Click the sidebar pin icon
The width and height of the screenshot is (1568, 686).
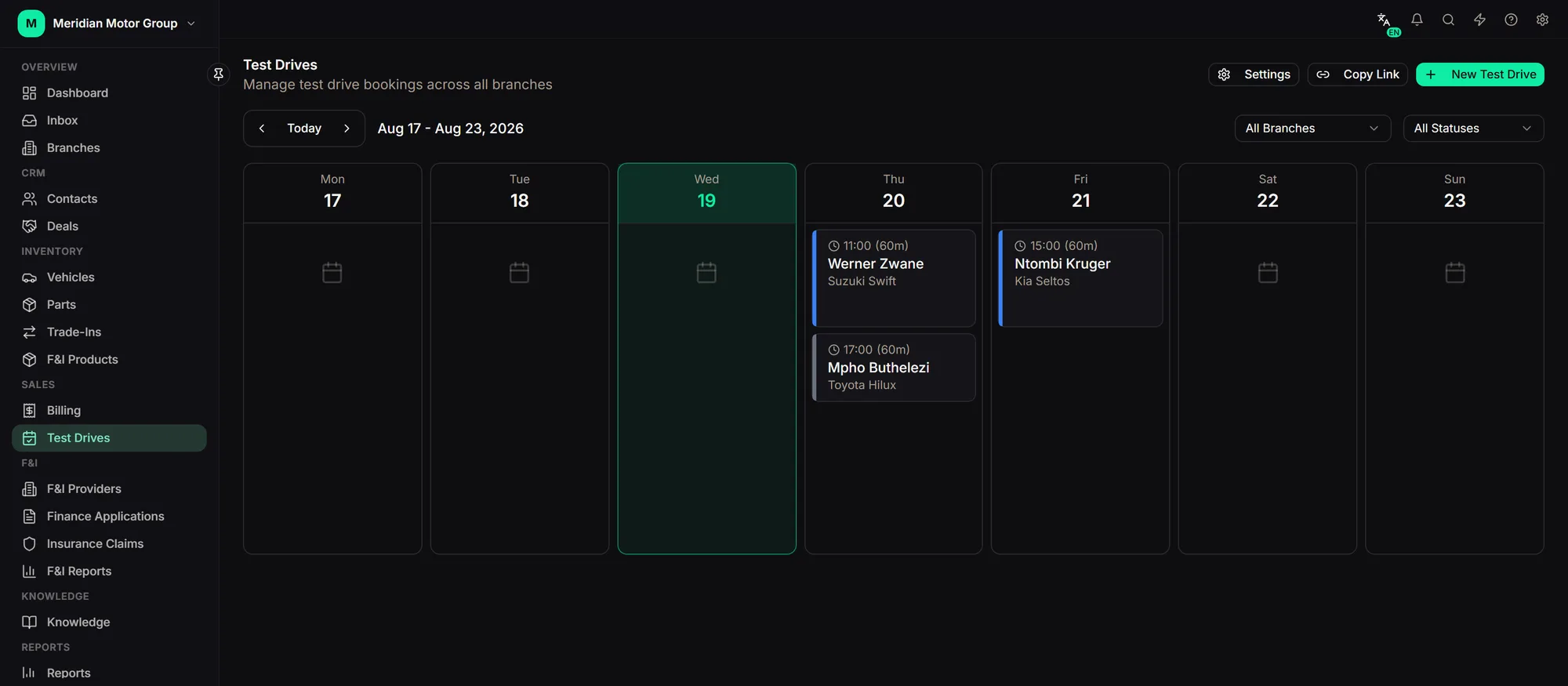(x=219, y=74)
